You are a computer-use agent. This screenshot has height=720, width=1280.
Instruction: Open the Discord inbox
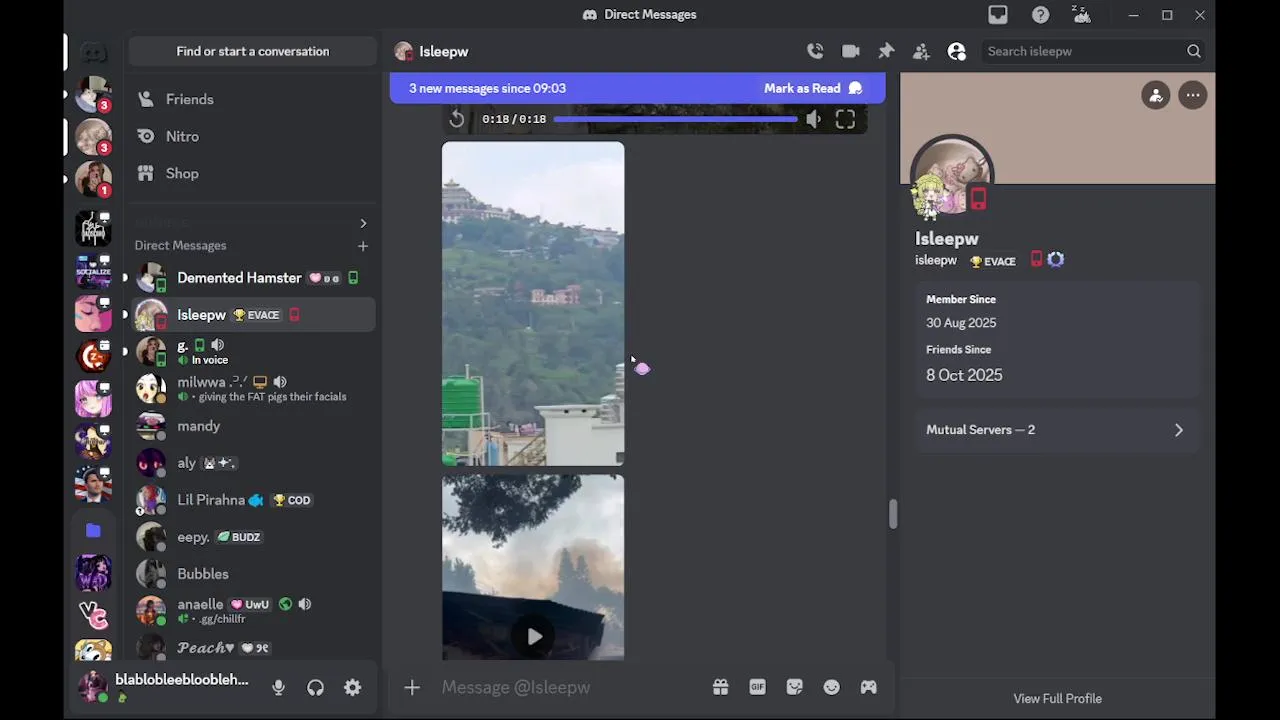click(998, 15)
